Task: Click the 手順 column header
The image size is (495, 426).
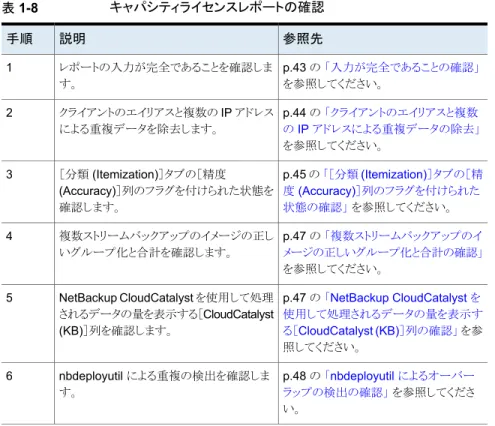Action: (20, 39)
